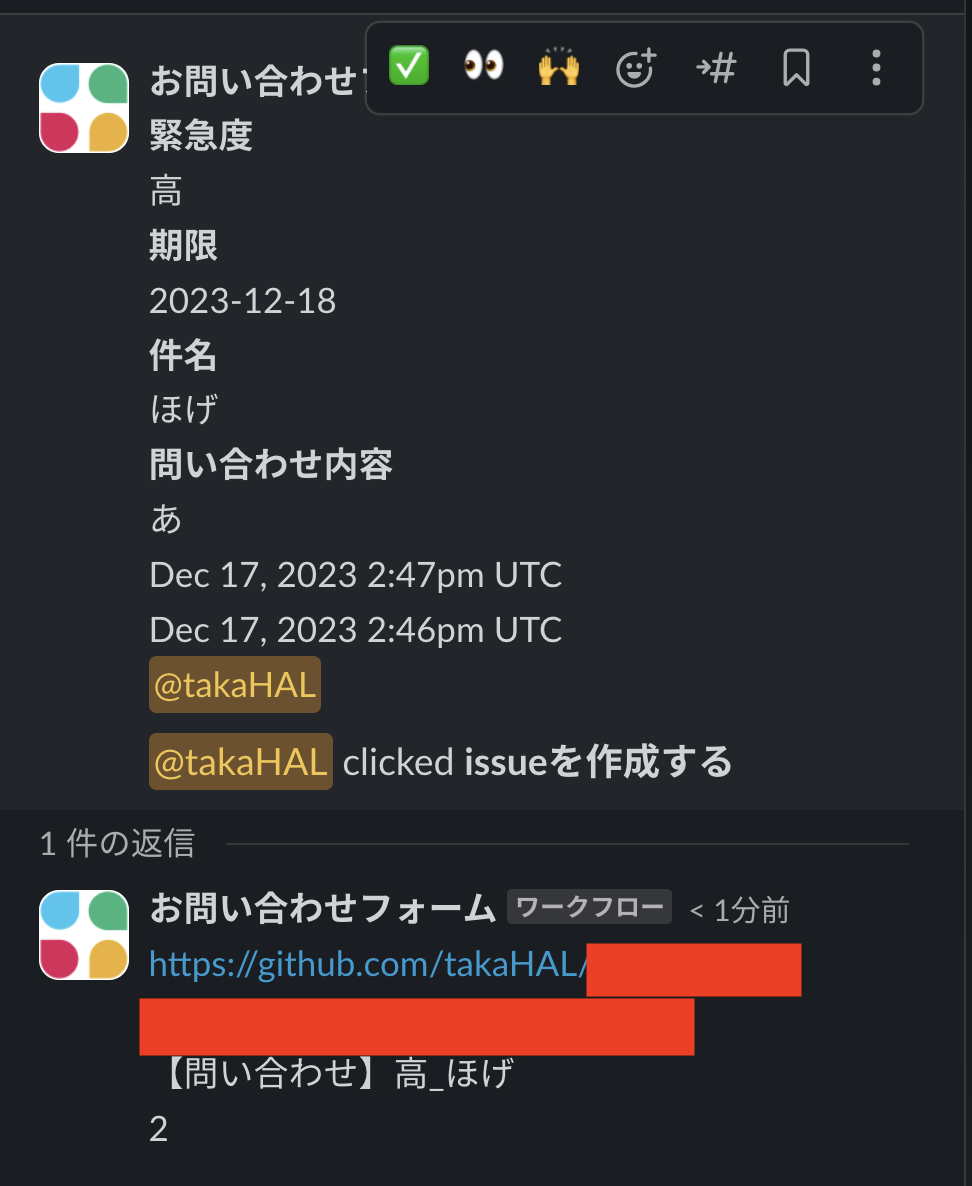Click the first @takaHAL mention

[234, 684]
